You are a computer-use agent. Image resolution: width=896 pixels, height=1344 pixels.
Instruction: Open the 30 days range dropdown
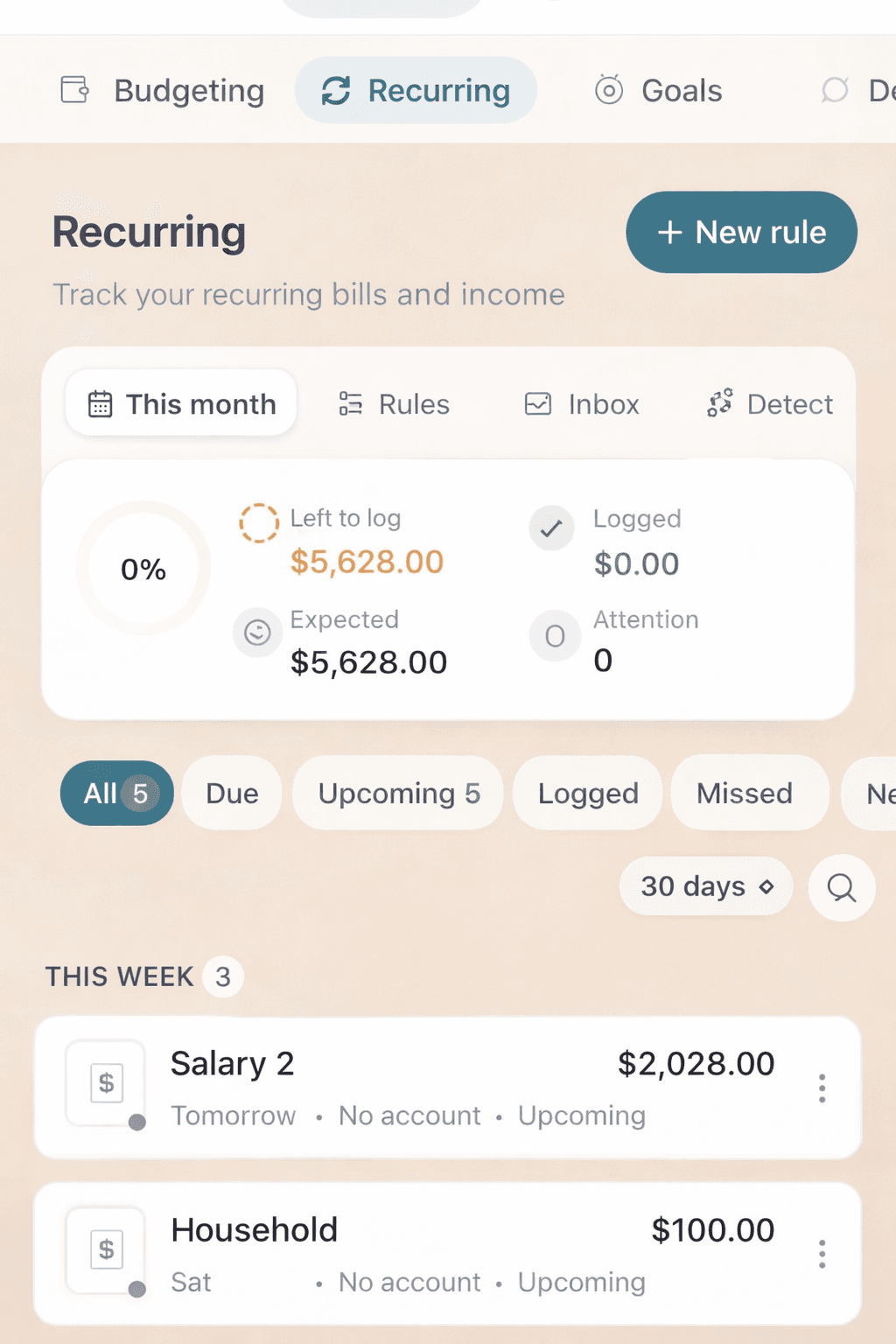coord(705,886)
